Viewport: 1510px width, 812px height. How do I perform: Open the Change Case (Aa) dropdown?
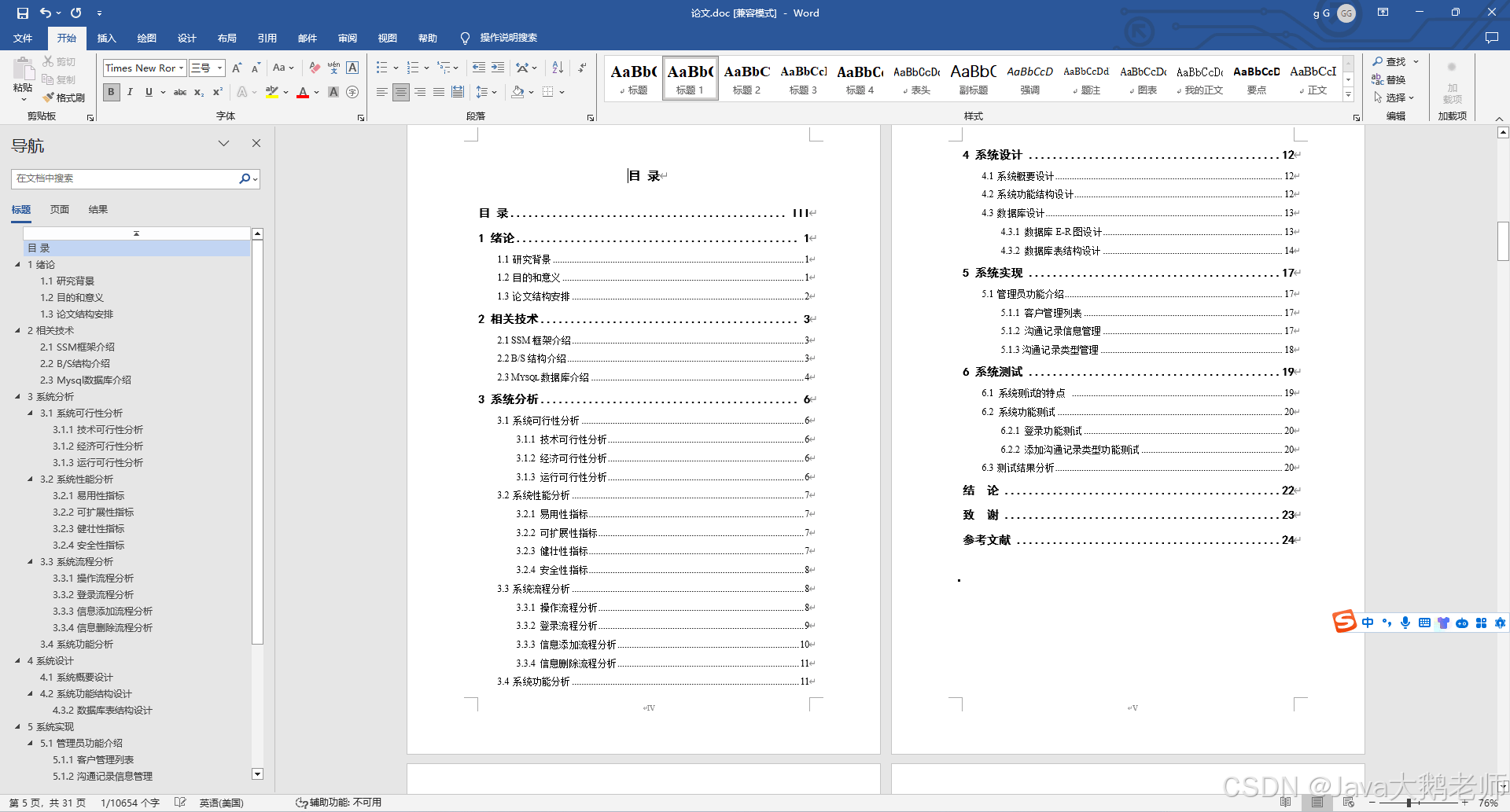click(x=283, y=68)
